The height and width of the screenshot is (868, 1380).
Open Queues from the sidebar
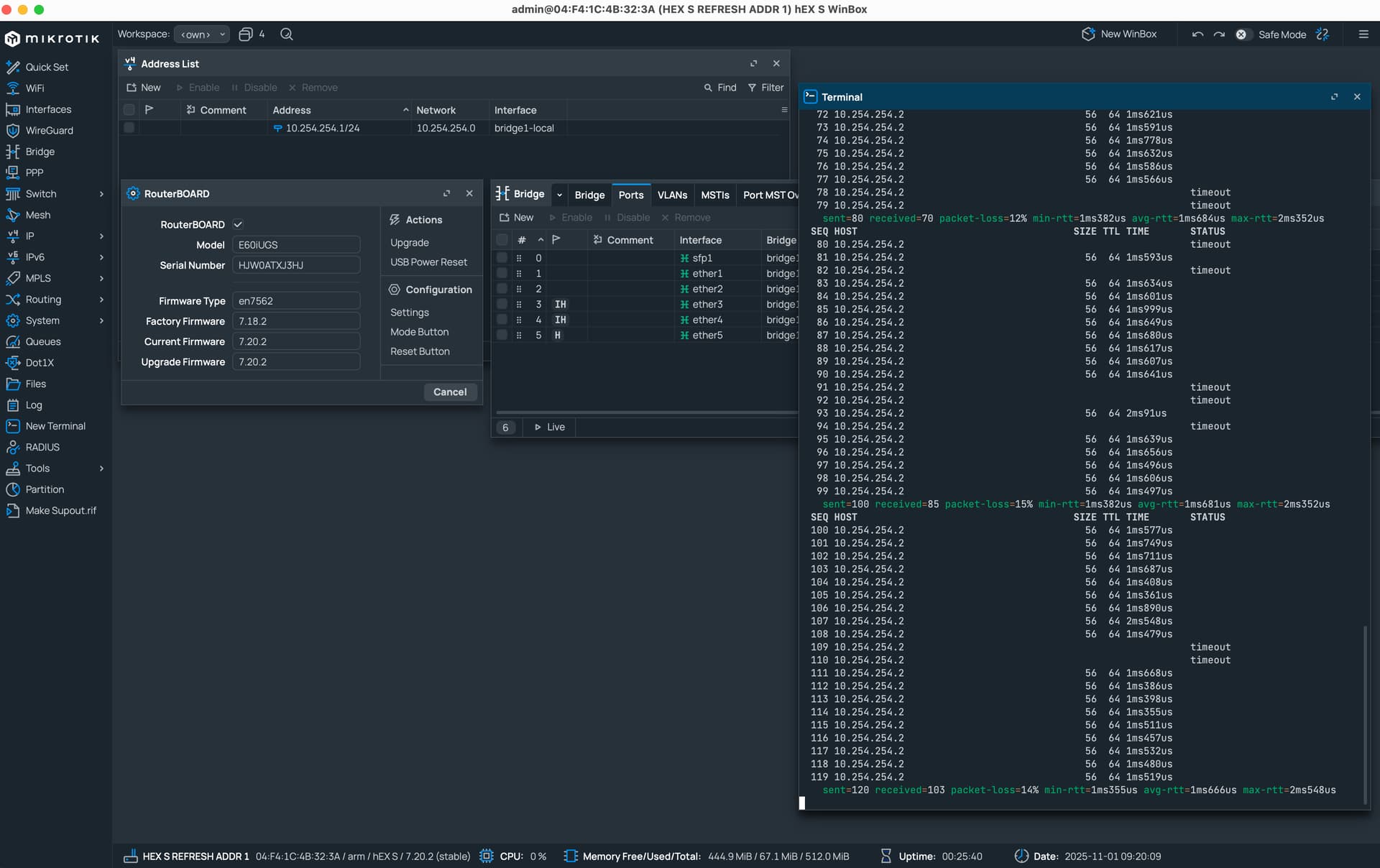click(43, 342)
